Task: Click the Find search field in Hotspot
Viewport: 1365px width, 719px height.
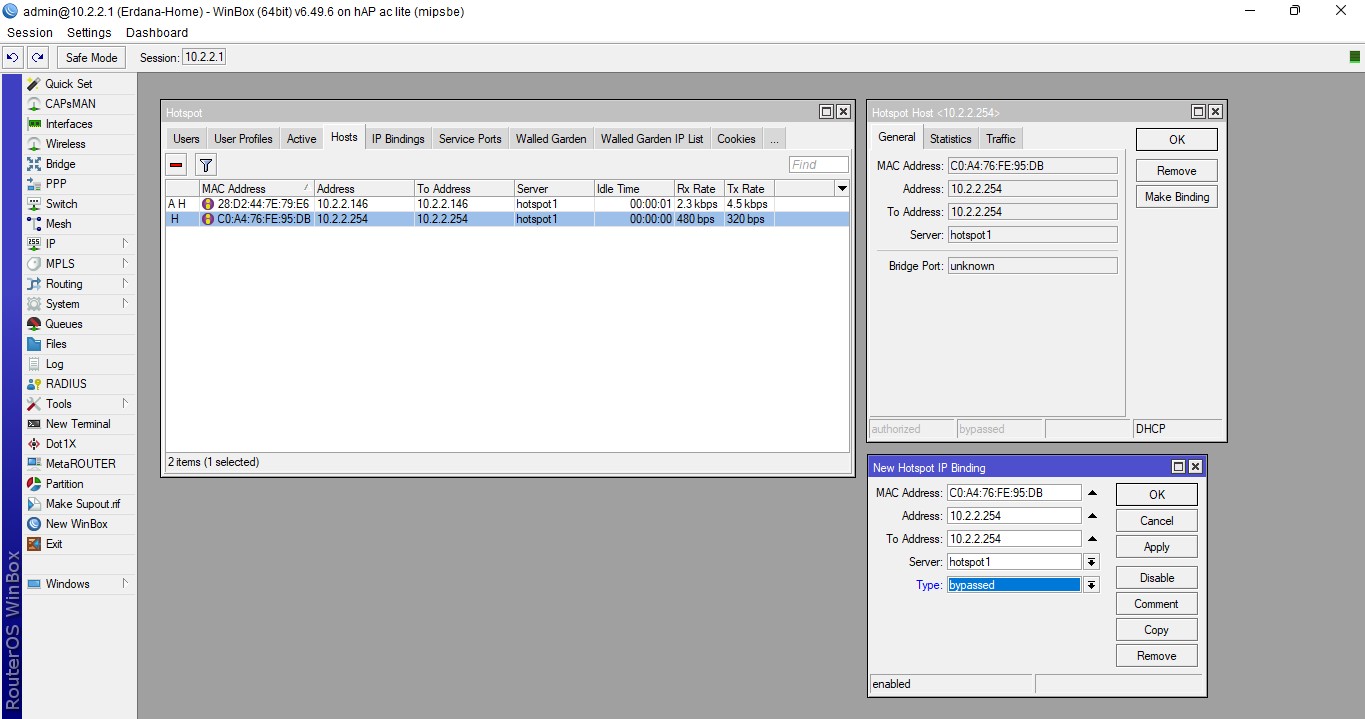Action: (x=817, y=165)
